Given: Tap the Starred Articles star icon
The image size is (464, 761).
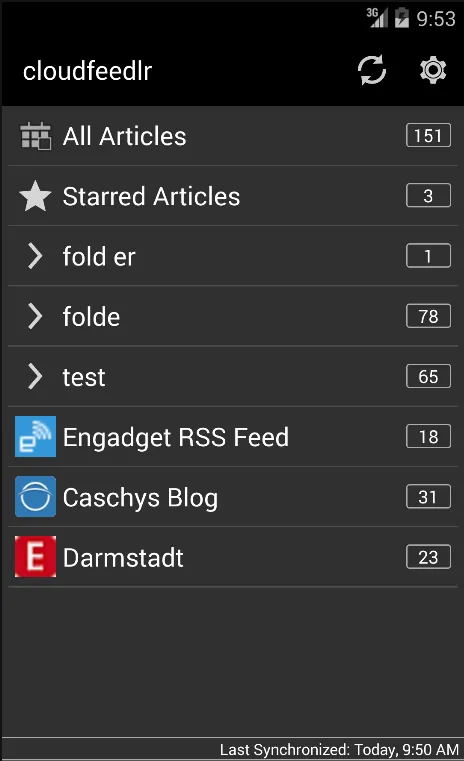Looking at the screenshot, I should pos(35,196).
